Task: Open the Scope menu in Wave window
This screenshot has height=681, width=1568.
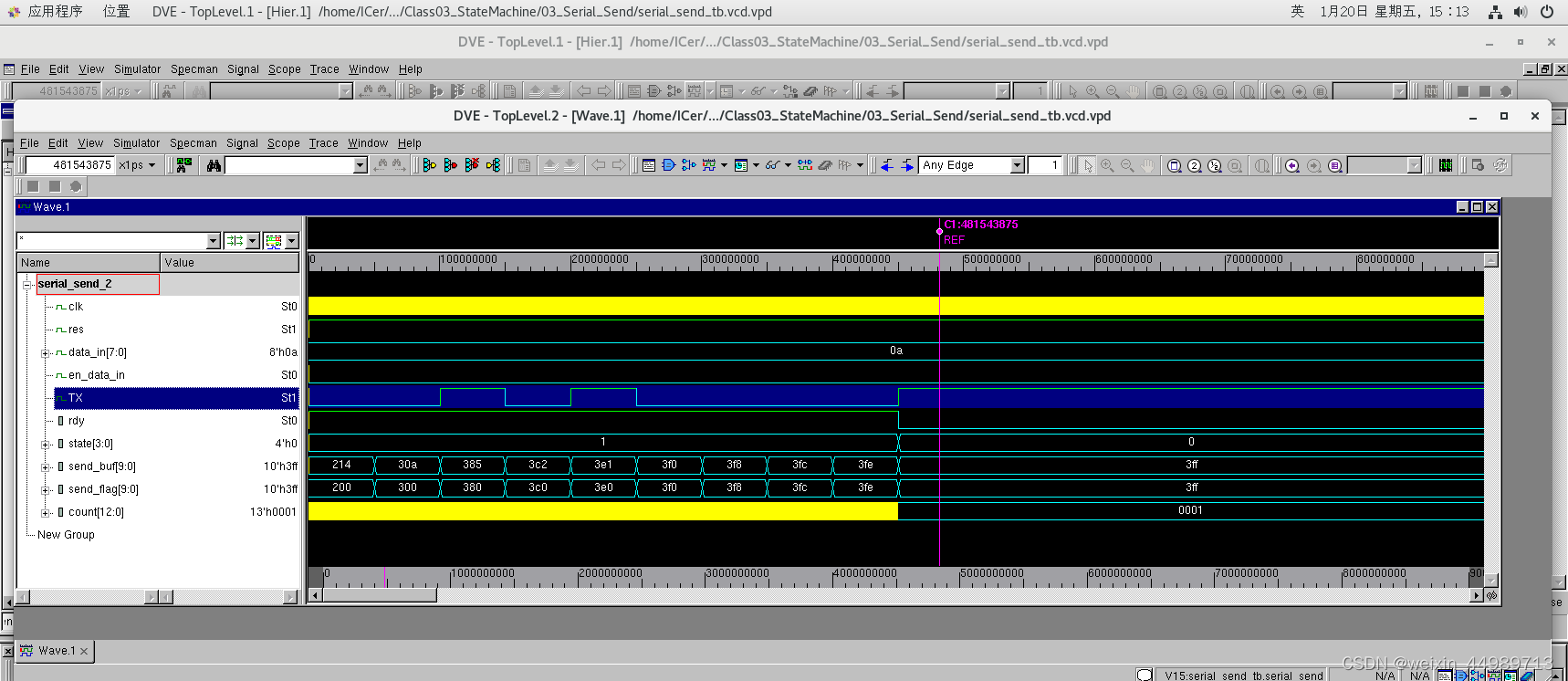Action: 284,143
